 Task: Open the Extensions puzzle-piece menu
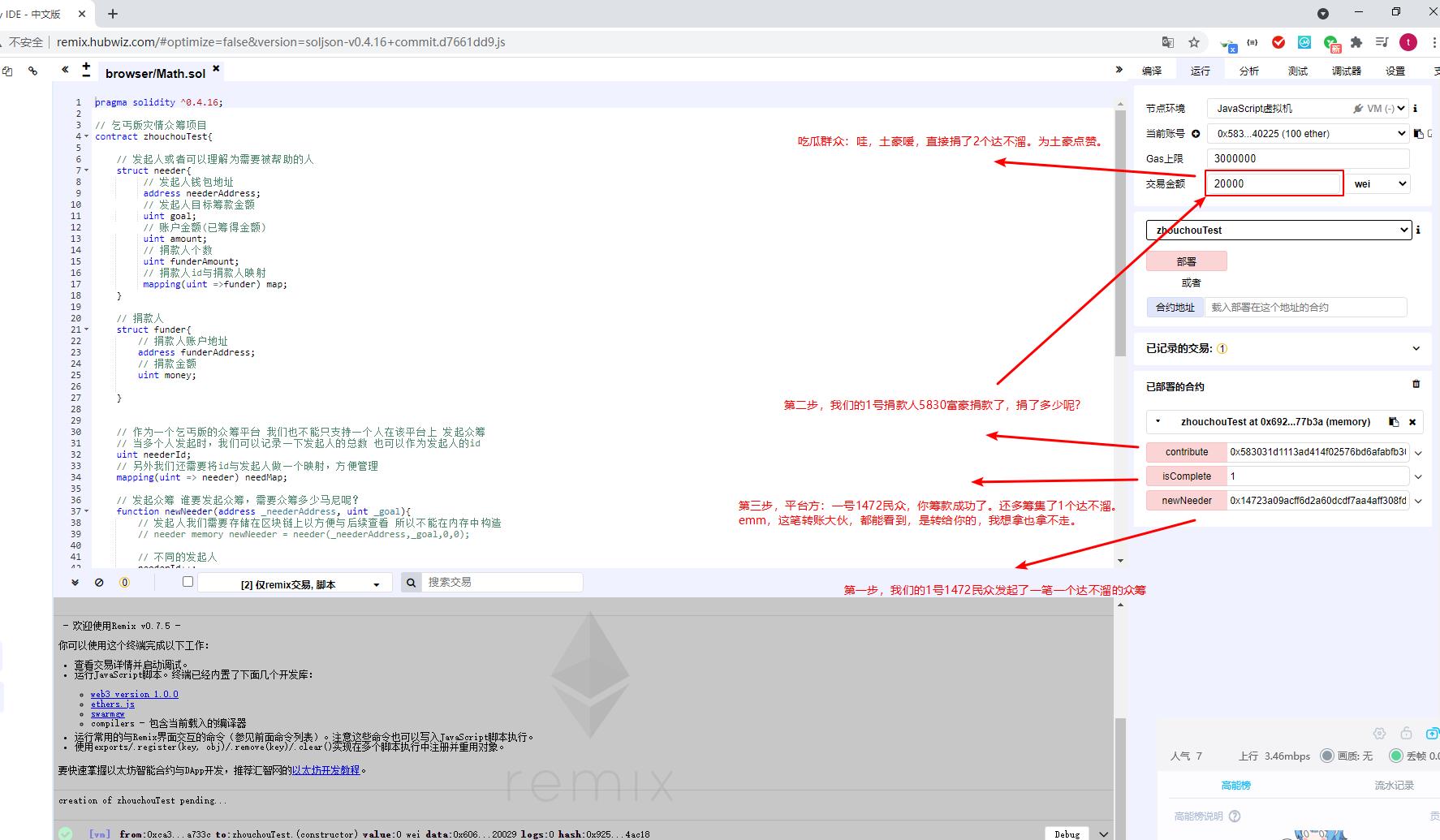(x=1356, y=42)
